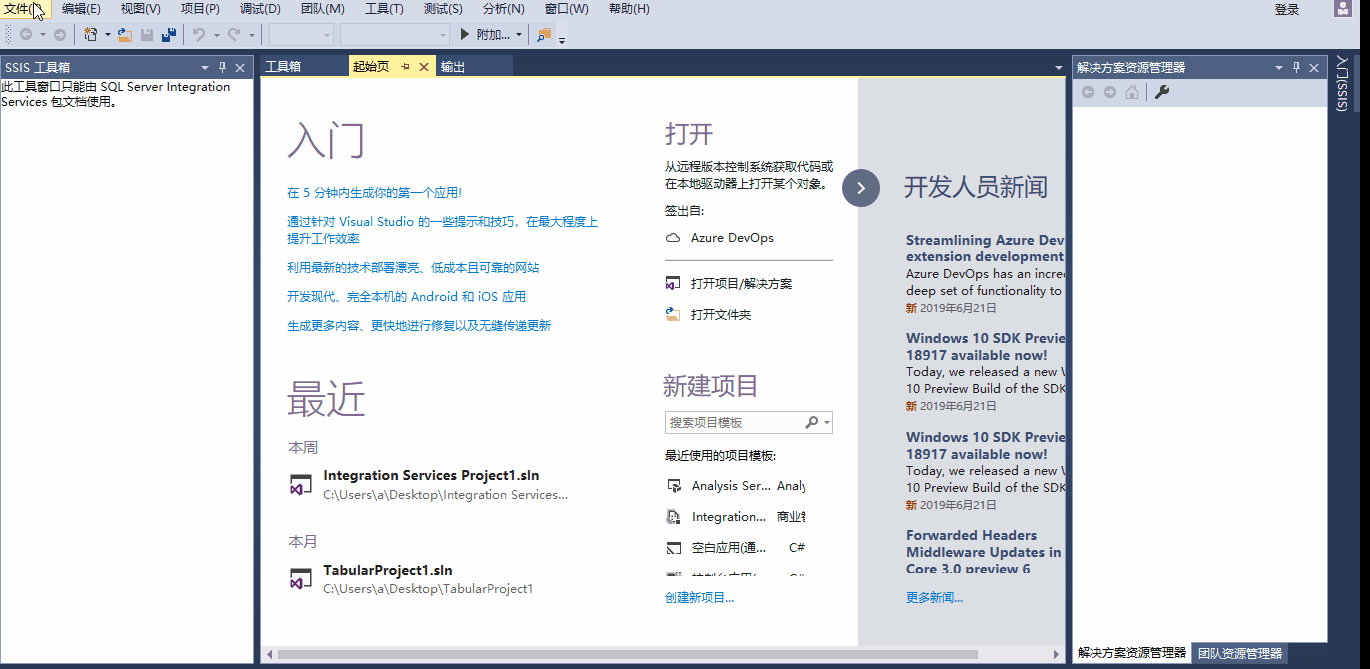Open the dropdown arrow beside 附加 button
The height and width of the screenshot is (669, 1370).
(x=519, y=35)
